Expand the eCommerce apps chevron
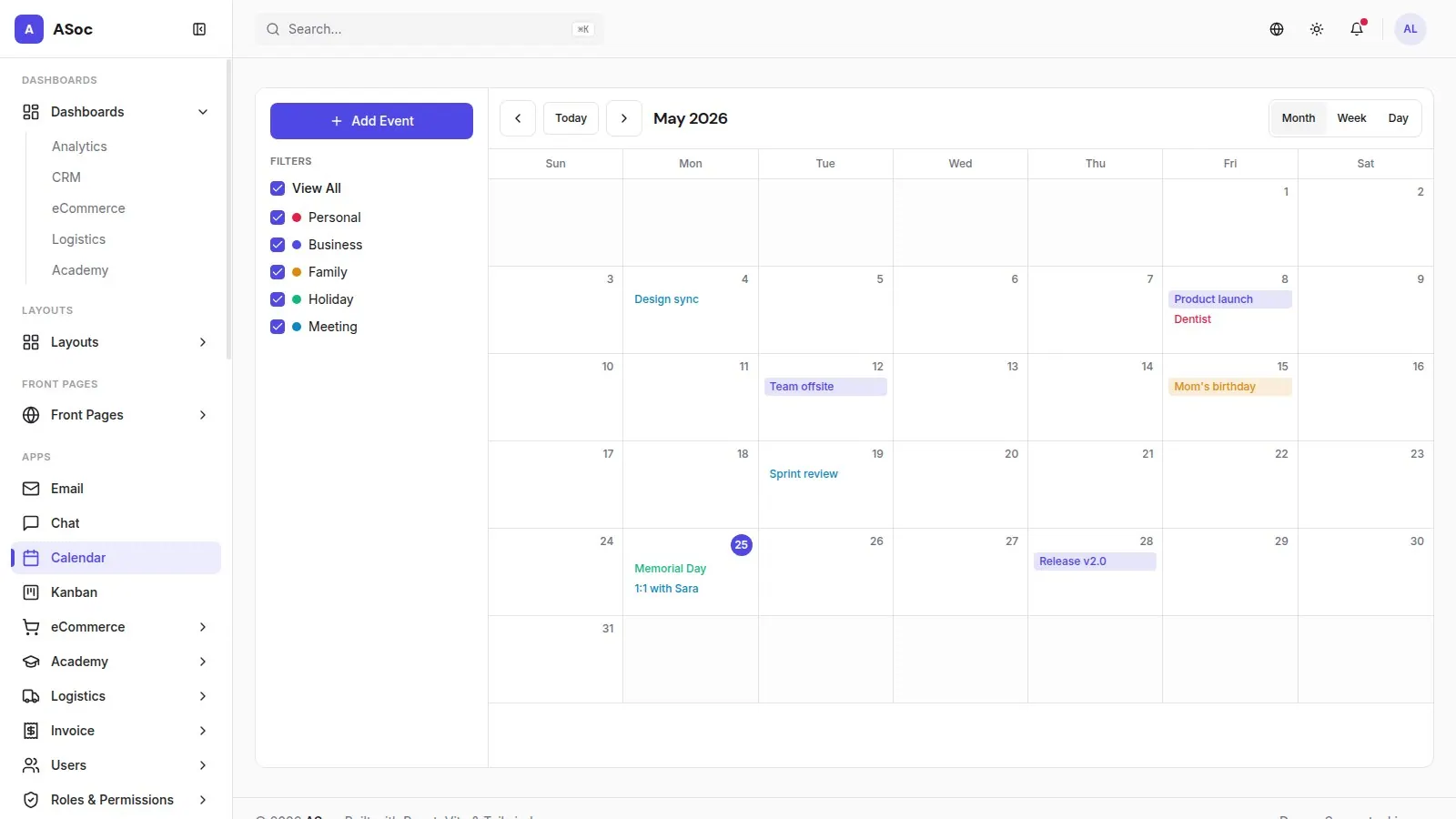Viewport: 1456px width, 819px height. 203,627
